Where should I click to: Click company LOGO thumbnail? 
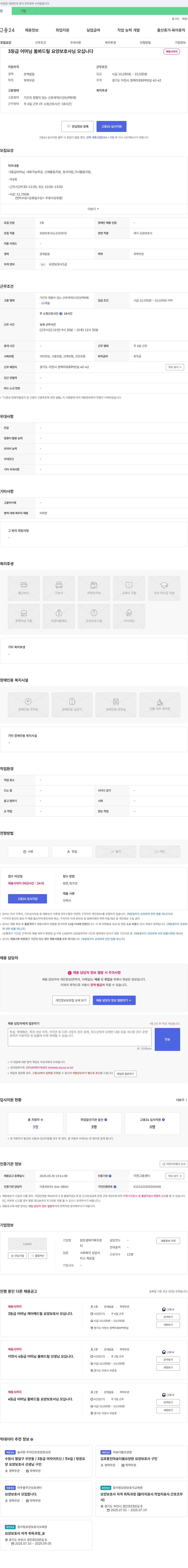pyautogui.click(x=27, y=1244)
